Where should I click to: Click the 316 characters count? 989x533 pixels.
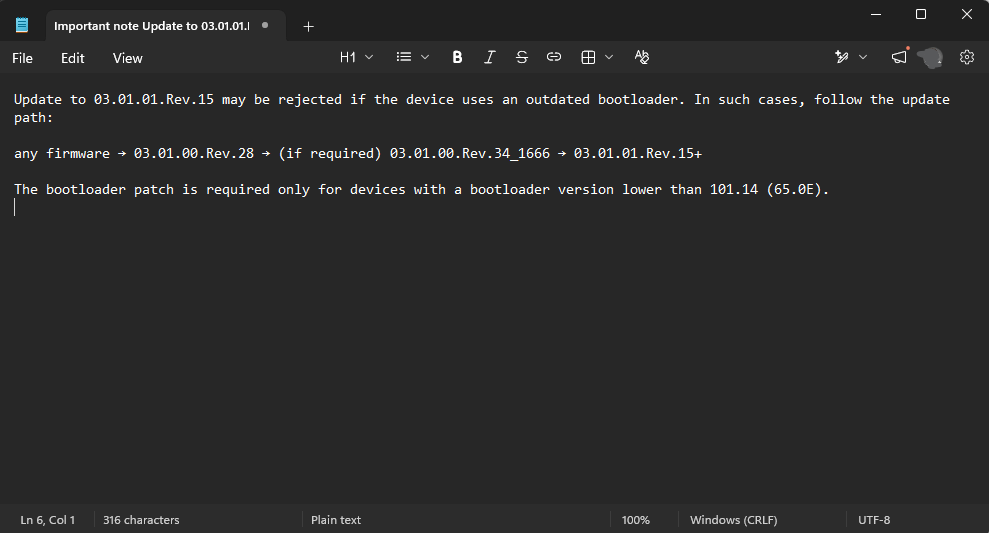click(x=141, y=520)
